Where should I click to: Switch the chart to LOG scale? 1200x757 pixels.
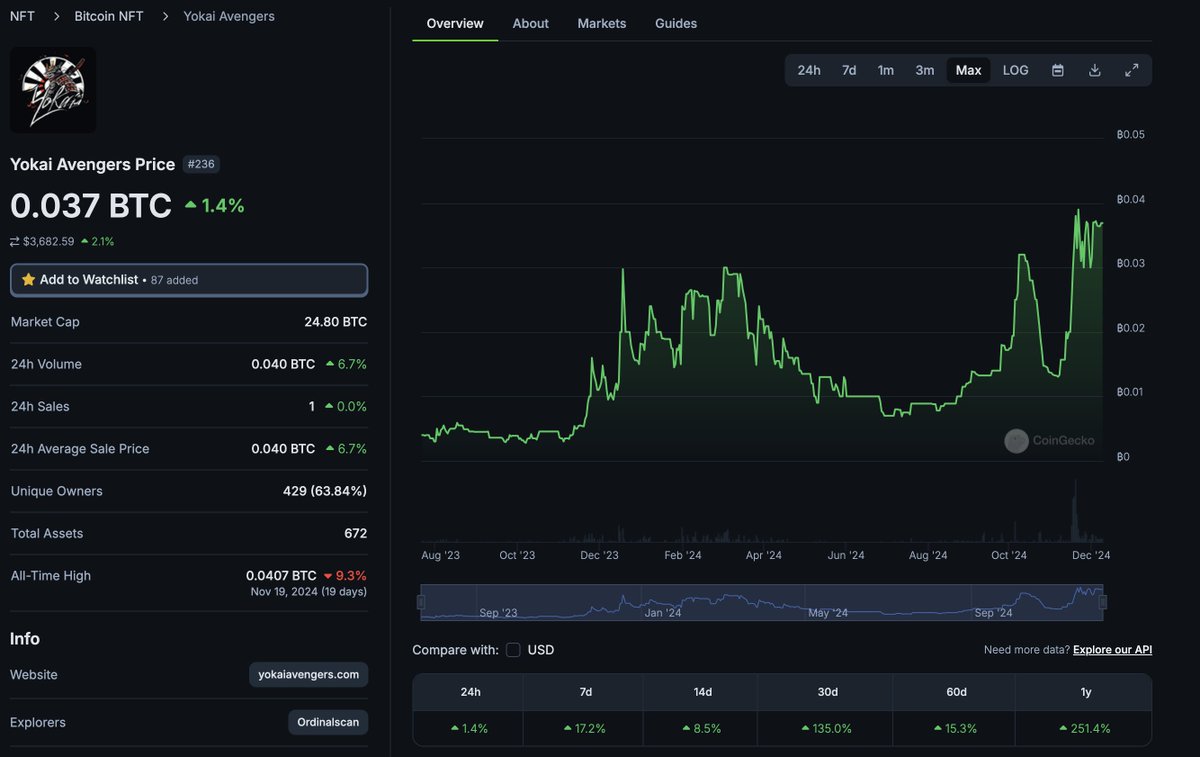tap(1015, 70)
